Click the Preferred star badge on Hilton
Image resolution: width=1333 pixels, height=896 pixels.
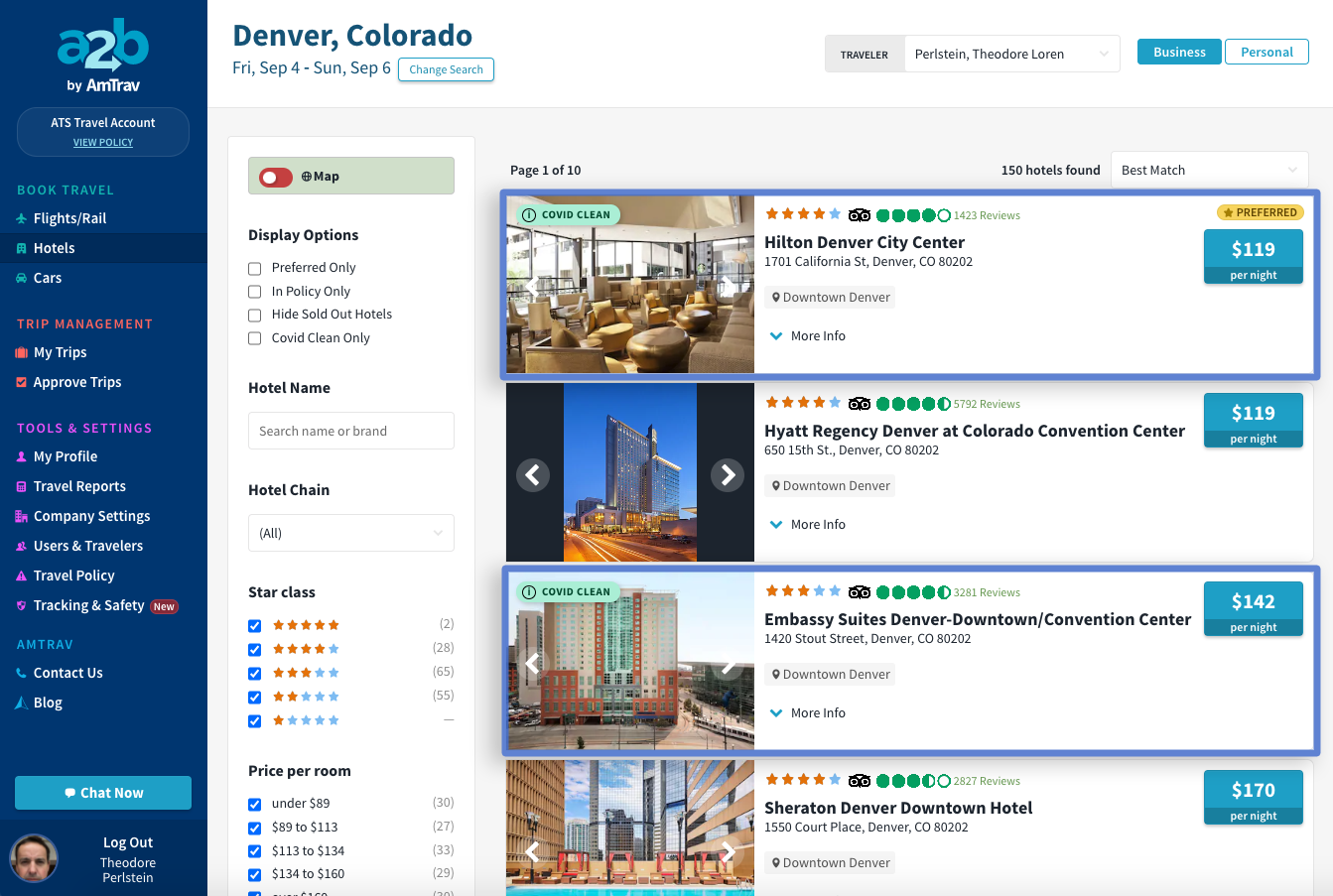tap(1260, 212)
